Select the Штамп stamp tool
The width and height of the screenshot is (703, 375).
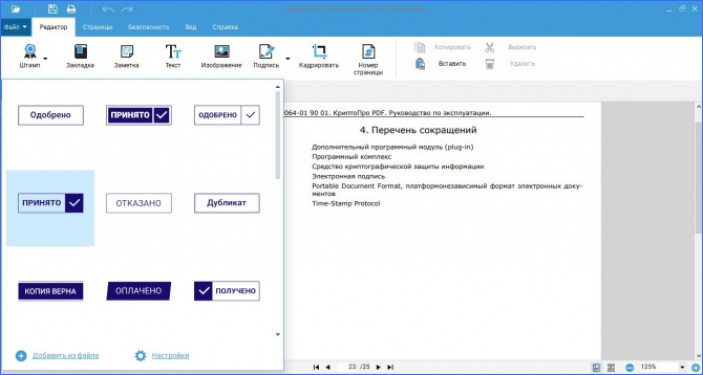point(30,56)
